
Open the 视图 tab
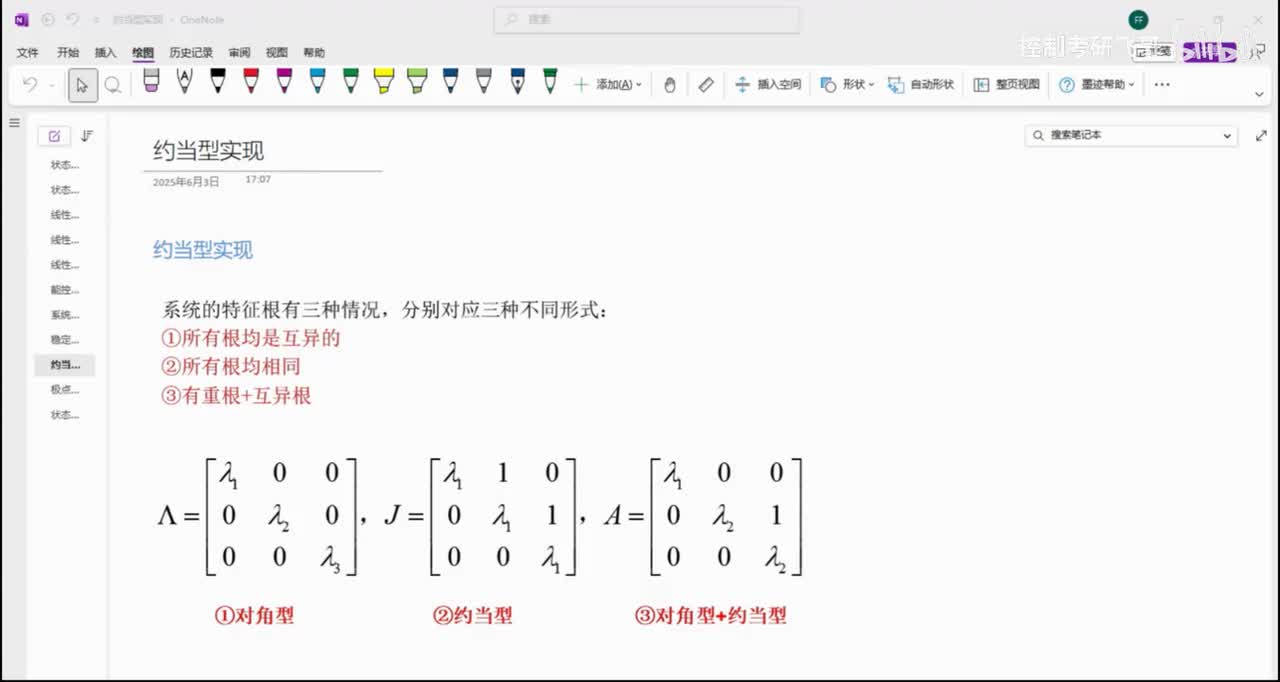click(x=277, y=53)
